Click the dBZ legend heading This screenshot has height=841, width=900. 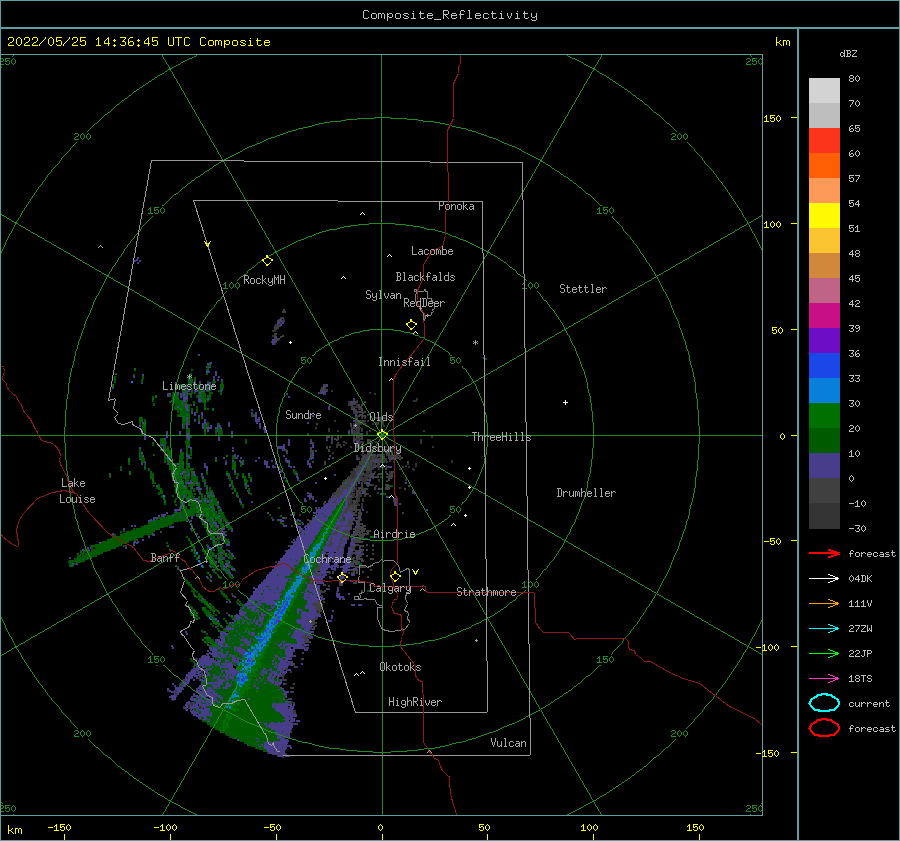848,53
